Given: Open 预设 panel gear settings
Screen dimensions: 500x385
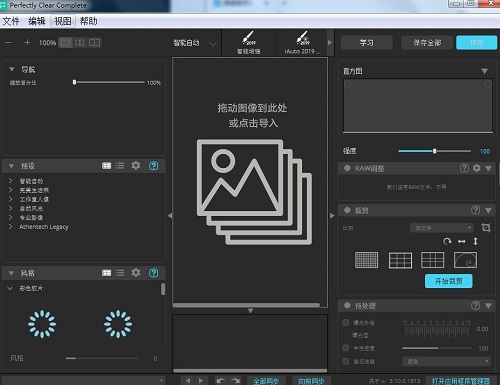Looking at the screenshot, I should tap(136, 165).
